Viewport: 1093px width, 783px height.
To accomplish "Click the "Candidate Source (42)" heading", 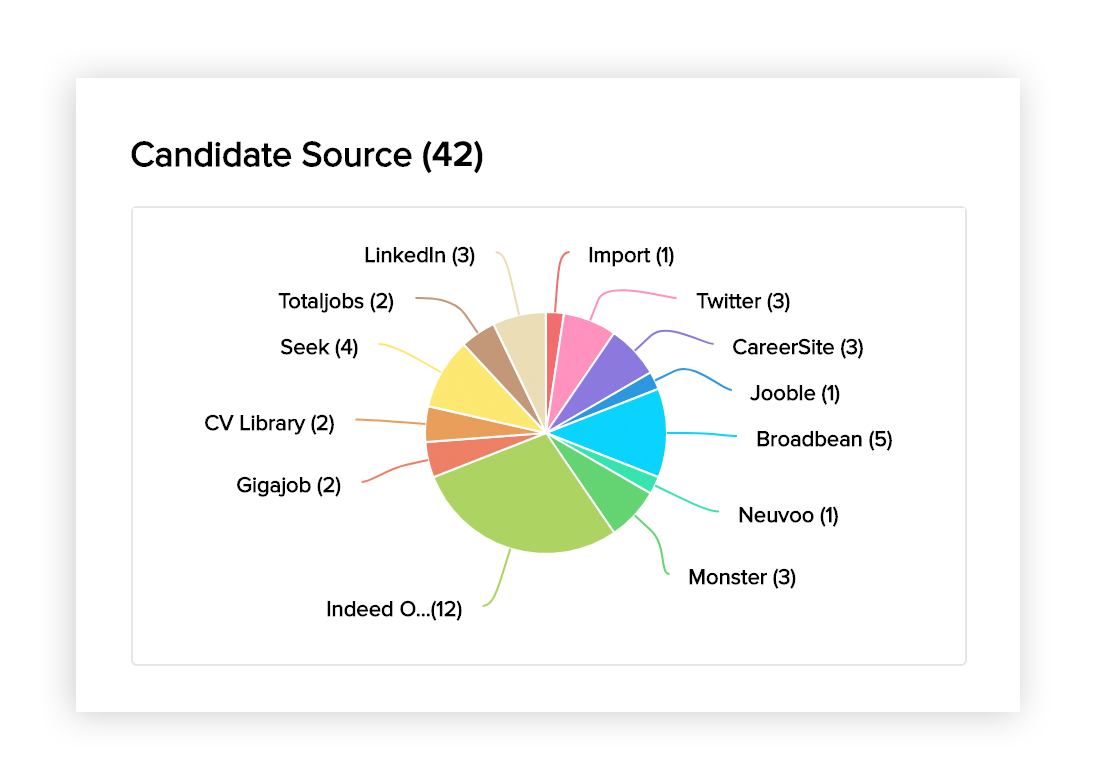I will click(x=307, y=155).
